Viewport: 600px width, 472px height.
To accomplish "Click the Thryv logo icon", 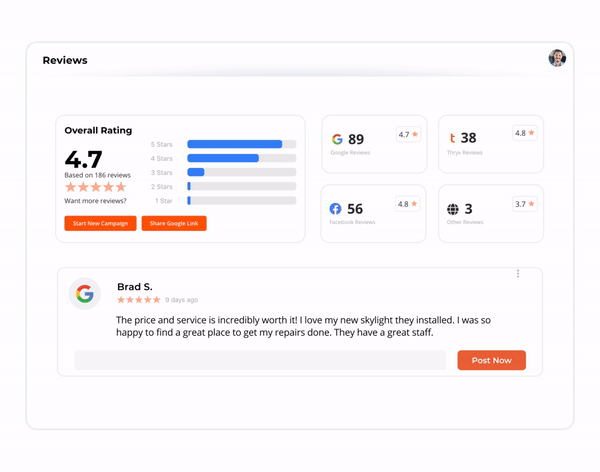I will (452, 139).
